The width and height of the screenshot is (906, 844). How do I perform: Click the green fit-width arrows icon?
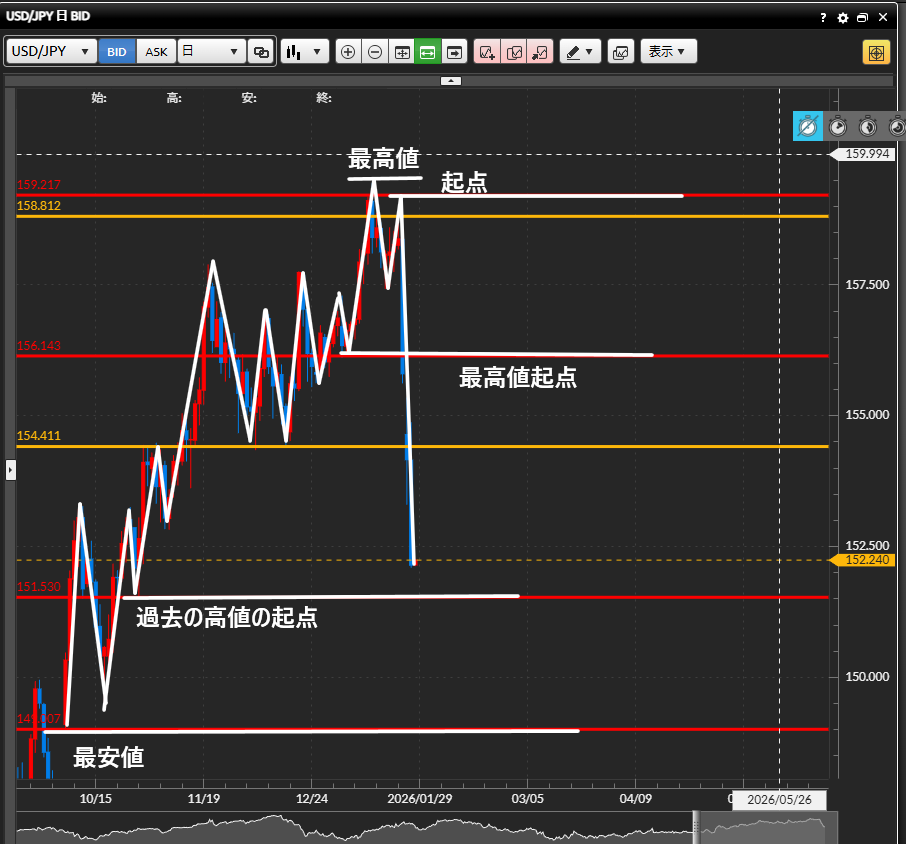(428, 52)
